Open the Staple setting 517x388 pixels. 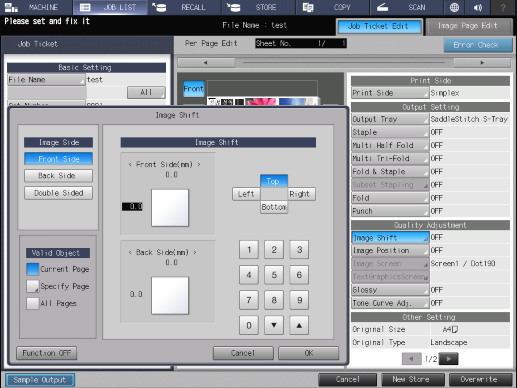coord(390,132)
